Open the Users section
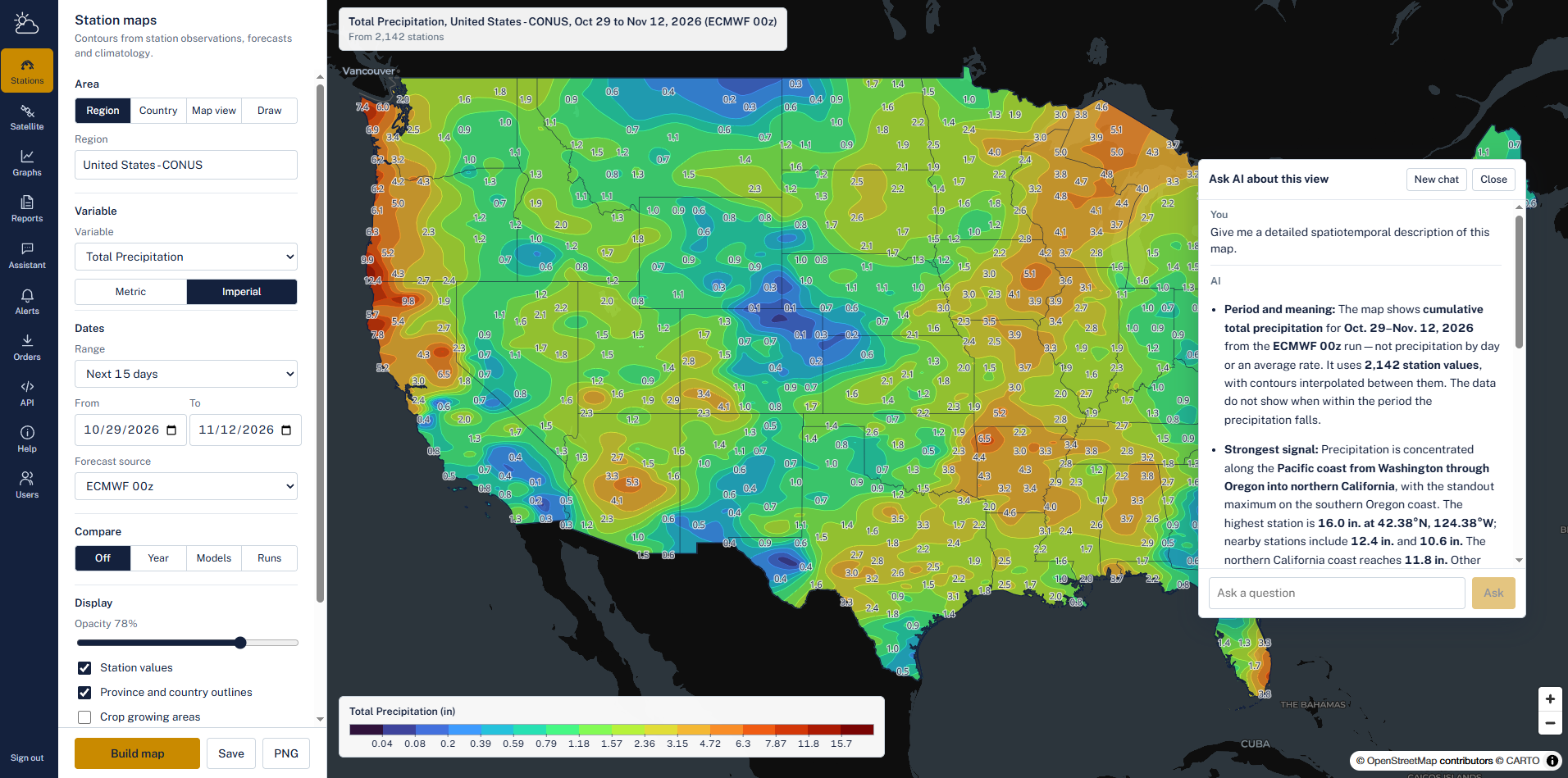Screen dimensions: 1568x778 pos(27,485)
